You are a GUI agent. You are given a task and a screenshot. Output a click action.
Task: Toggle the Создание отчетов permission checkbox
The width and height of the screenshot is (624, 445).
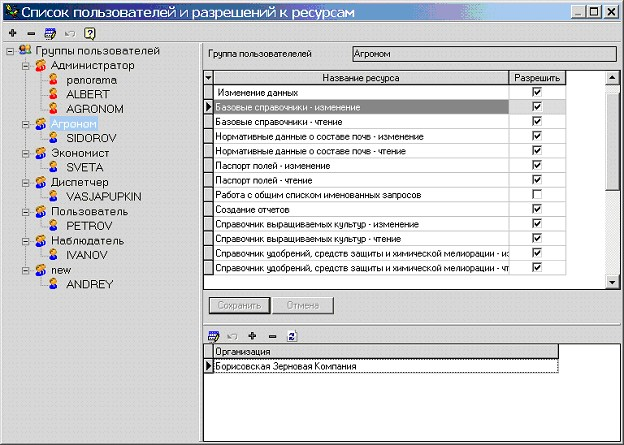537,209
